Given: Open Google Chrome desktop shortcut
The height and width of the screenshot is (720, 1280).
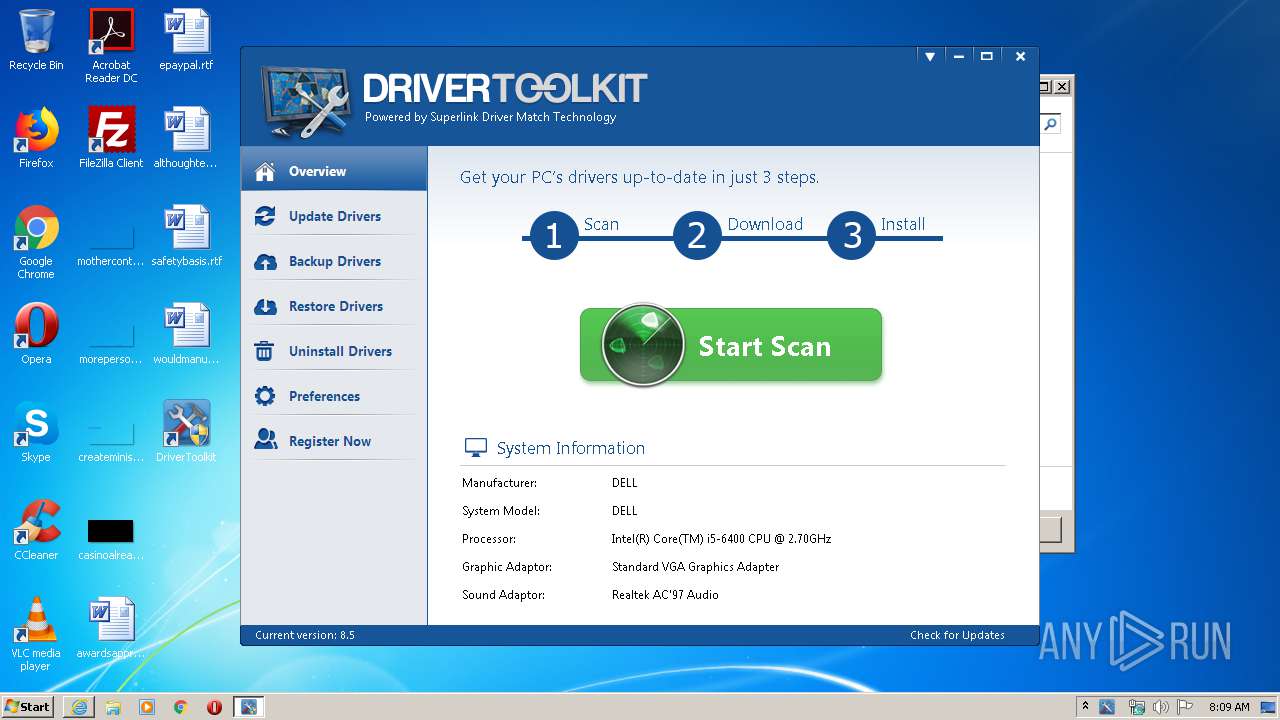Looking at the screenshot, I should coord(36,242).
